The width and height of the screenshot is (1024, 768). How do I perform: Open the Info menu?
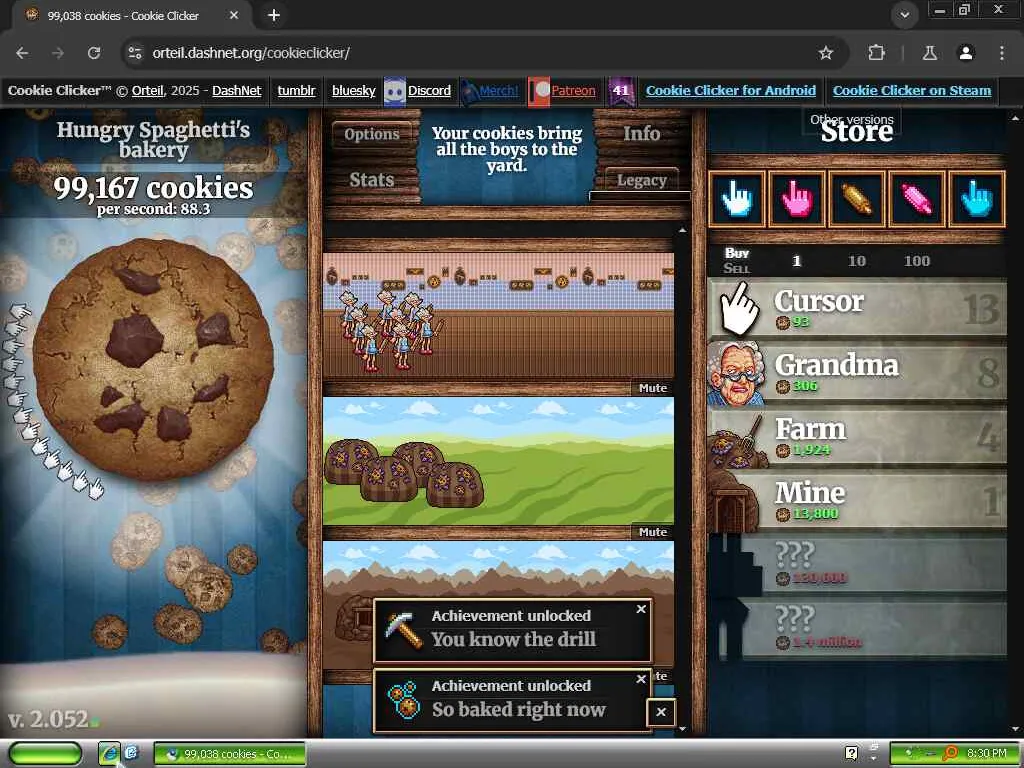coord(641,133)
